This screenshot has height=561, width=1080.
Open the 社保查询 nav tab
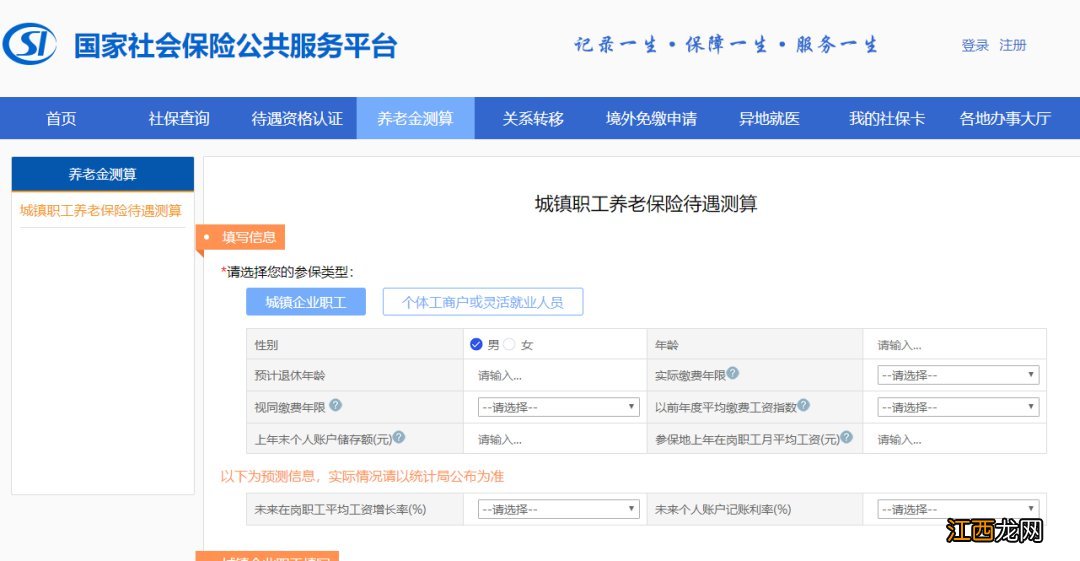[179, 119]
